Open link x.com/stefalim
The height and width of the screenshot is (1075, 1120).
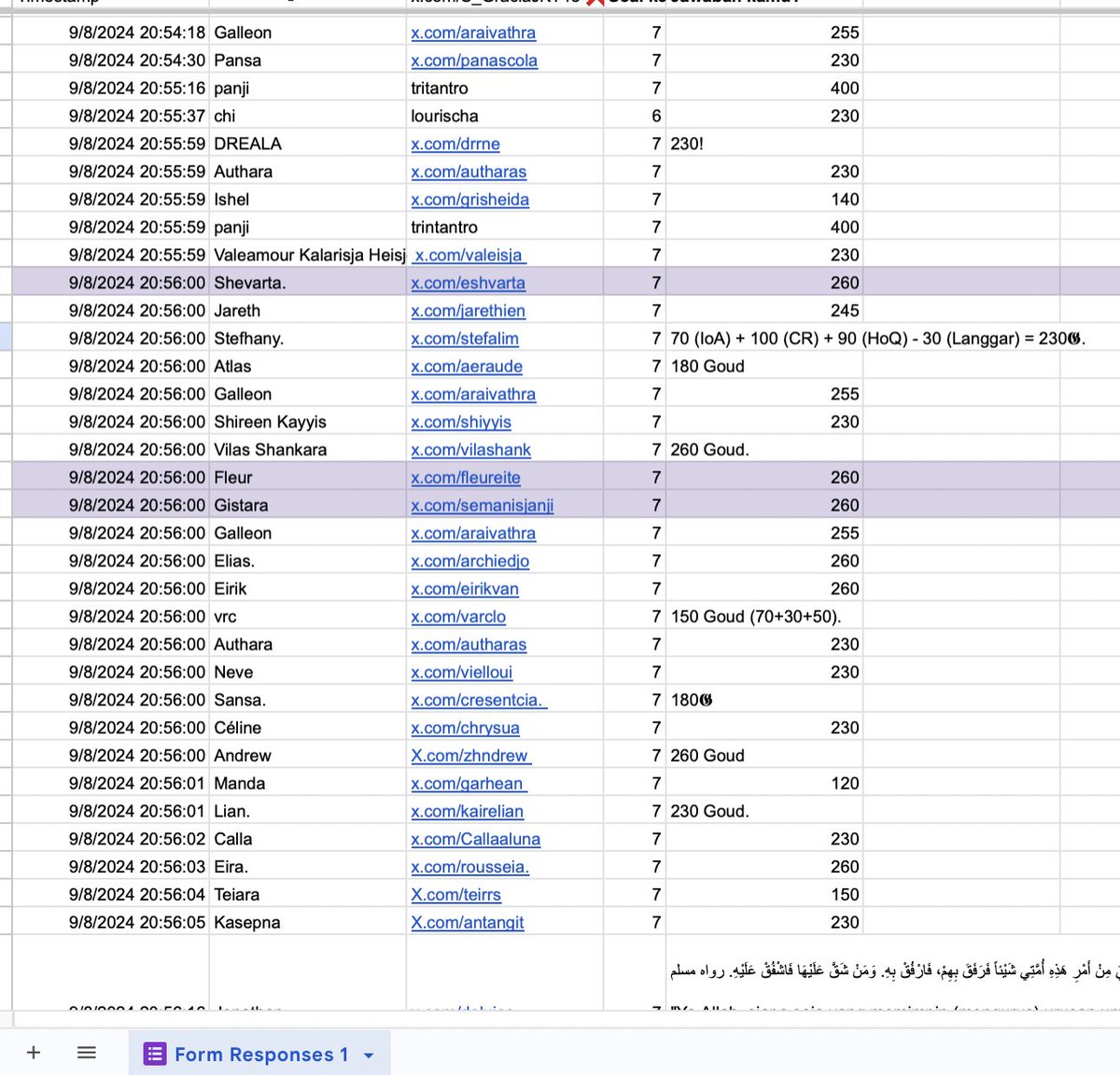465,339
